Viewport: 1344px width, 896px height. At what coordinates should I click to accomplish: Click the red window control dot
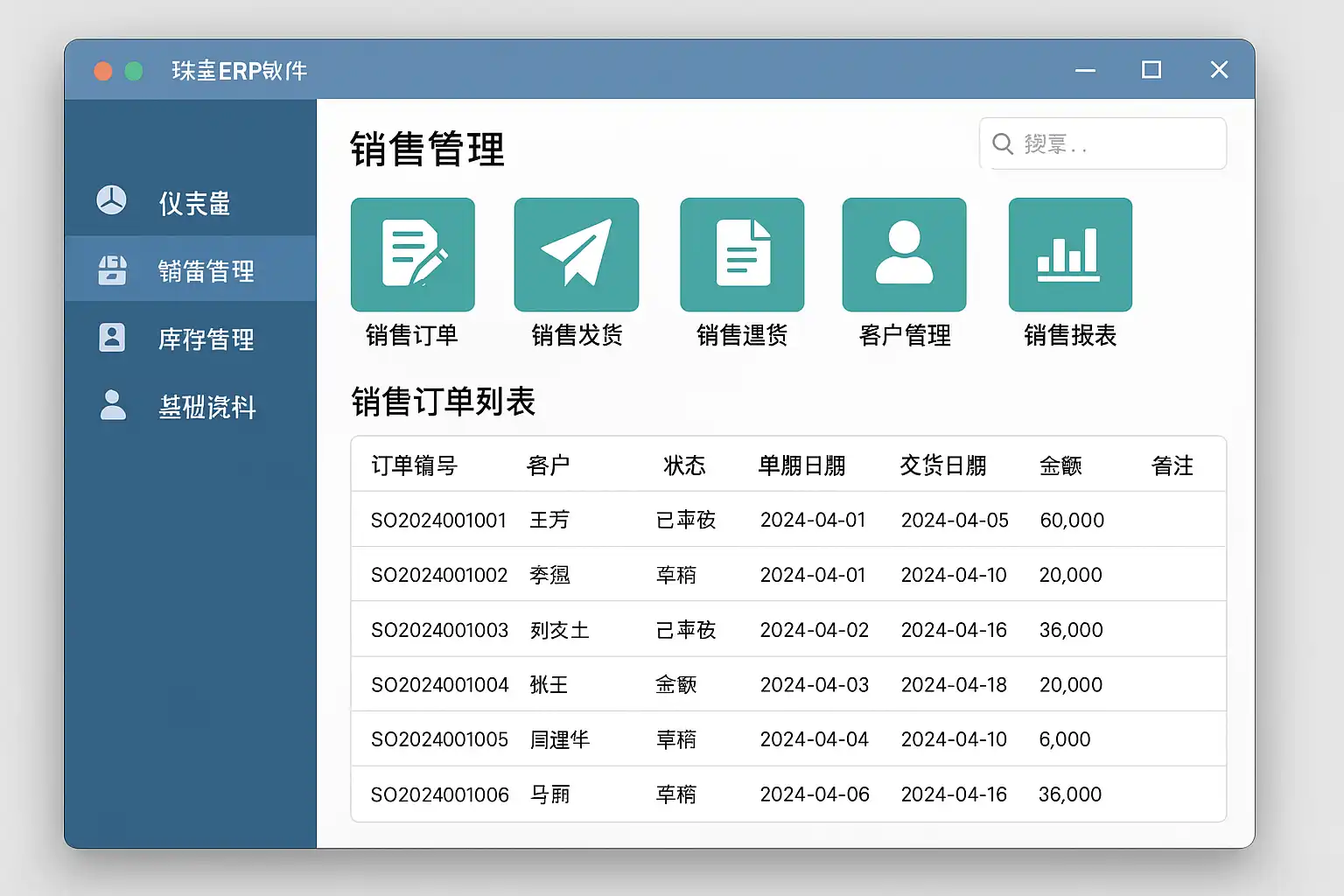click(x=103, y=71)
